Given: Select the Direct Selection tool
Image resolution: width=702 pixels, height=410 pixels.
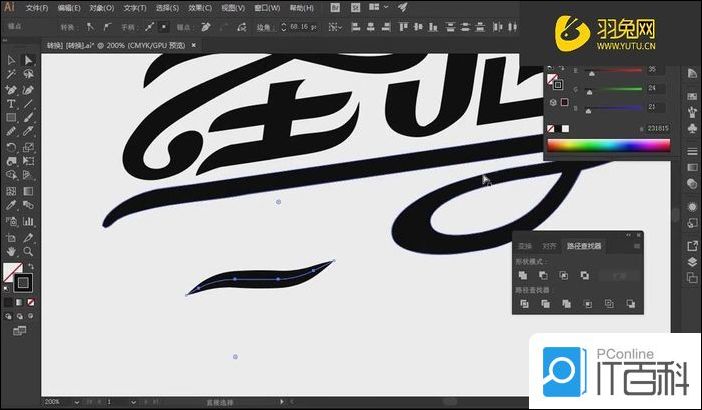Looking at the screenshot, I should coord(28,60).
